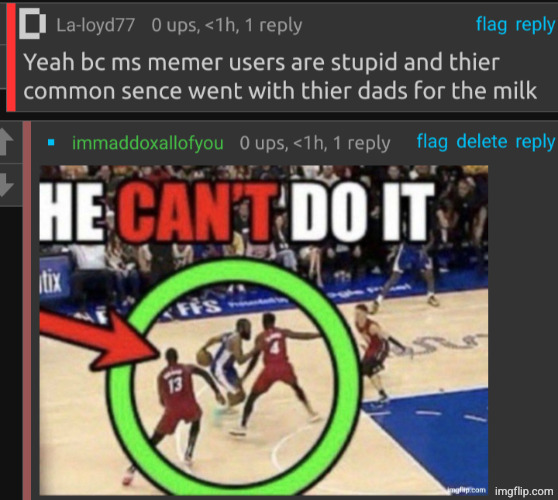The image size is (558, 500).
Task: Click La-loyd77's square avatar icon
Action: click(x=32, y=24)
